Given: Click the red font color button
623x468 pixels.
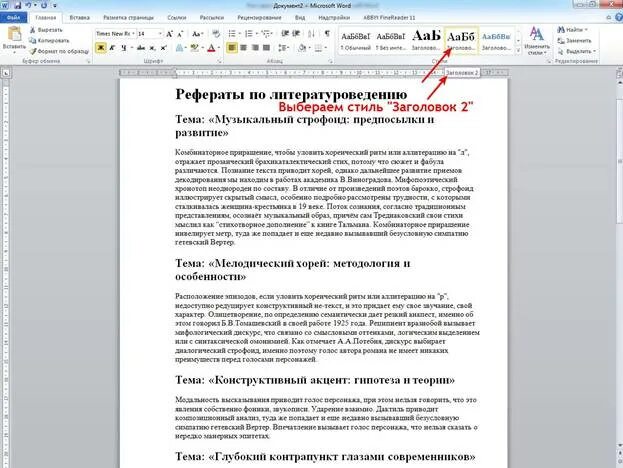Looking at the screenshot, I should (211, 48).
